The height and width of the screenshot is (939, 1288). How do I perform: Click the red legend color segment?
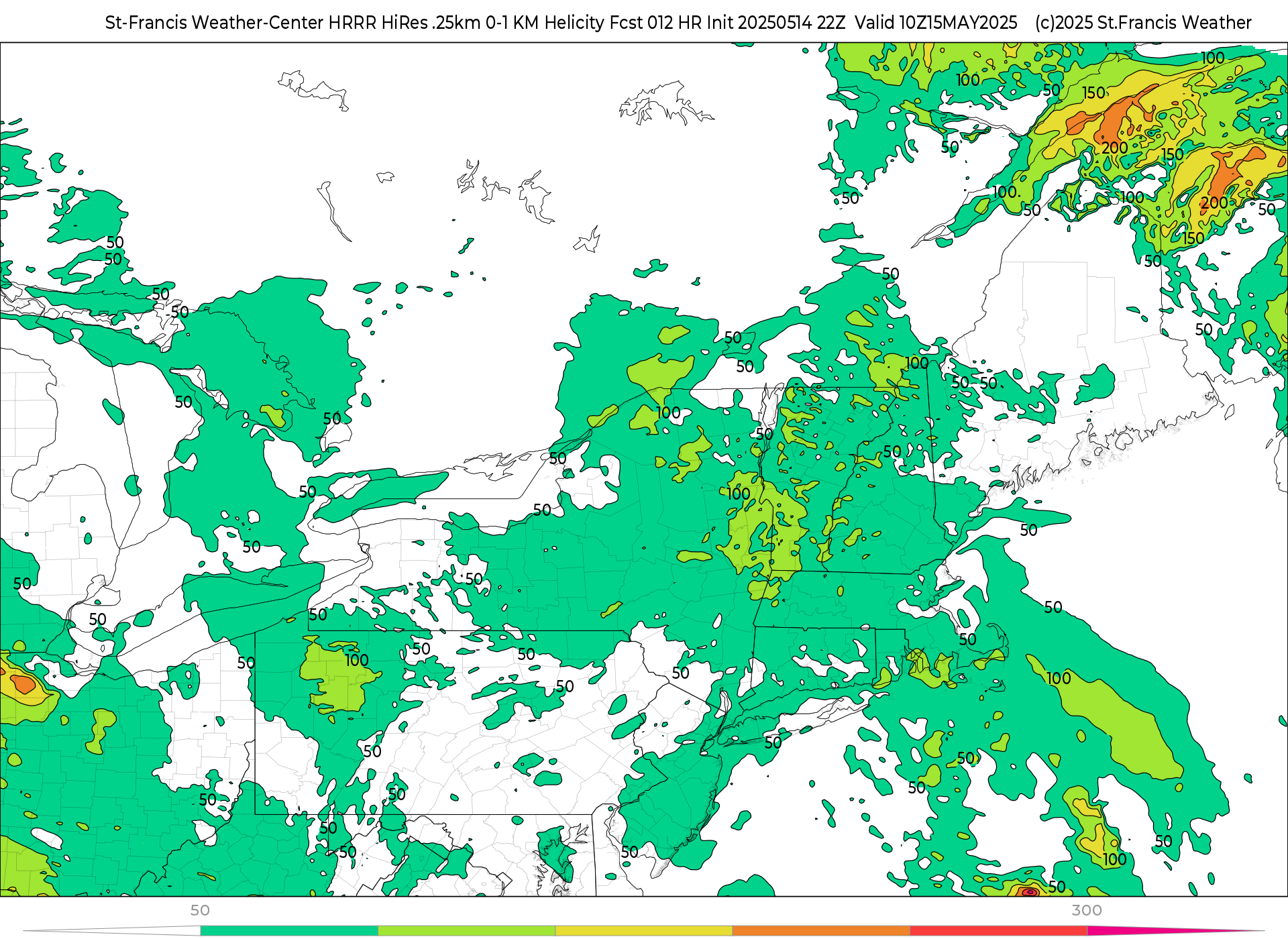point(999,931)
